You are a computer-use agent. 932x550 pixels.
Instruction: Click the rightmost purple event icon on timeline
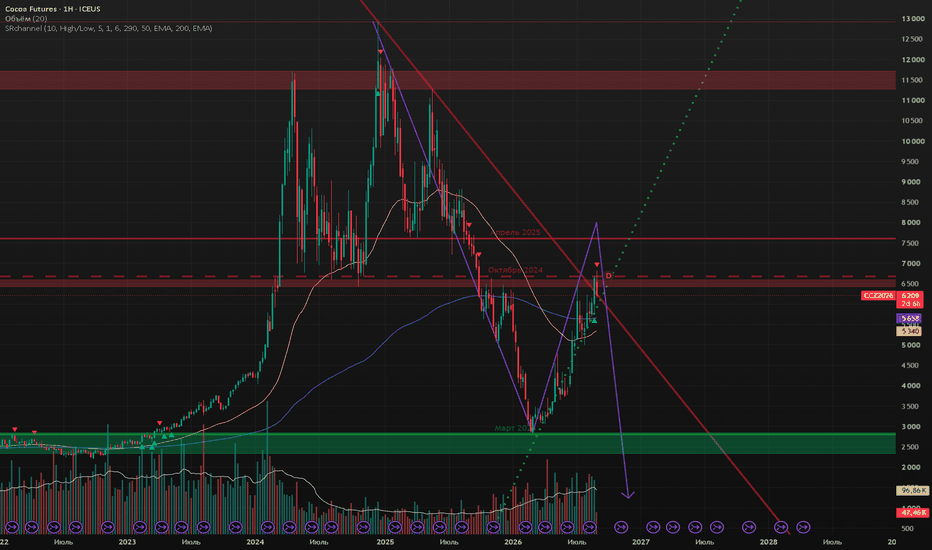(x=803, y=527)
